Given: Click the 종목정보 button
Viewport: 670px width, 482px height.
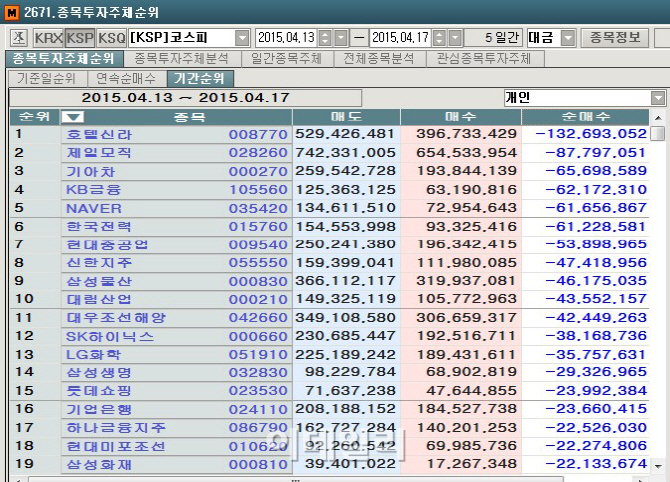Looking at the screenshot, I should click(x=615, y=38).
